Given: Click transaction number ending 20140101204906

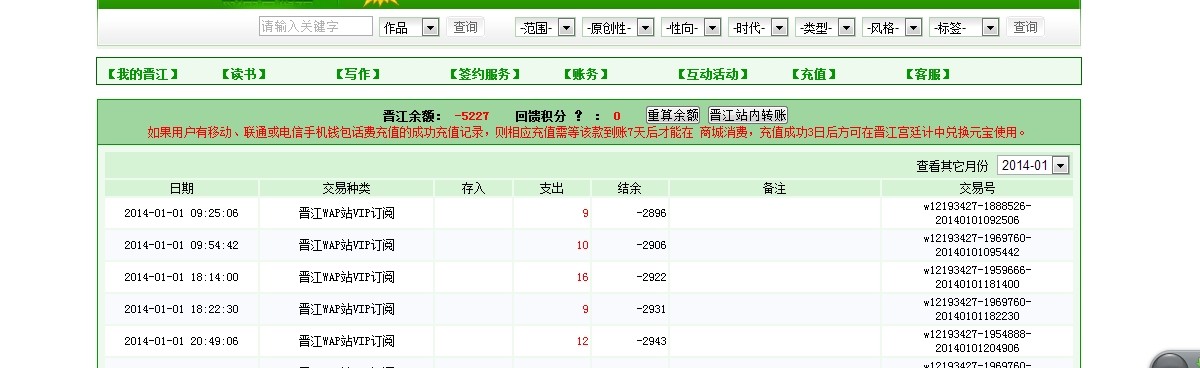Looking at the screenshot, I should coord(977,341).
